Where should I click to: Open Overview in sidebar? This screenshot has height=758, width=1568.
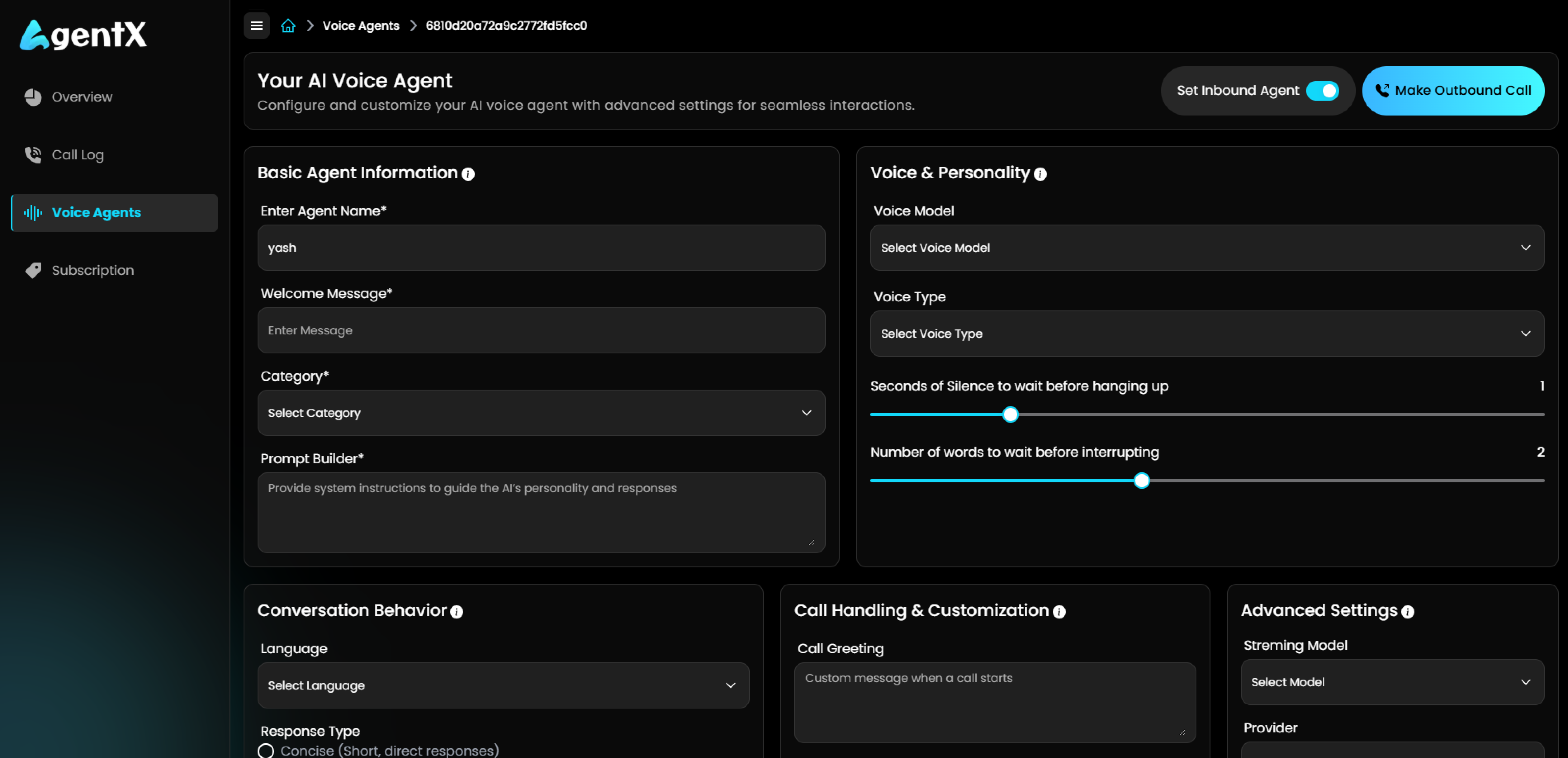[x=82, y=97]
